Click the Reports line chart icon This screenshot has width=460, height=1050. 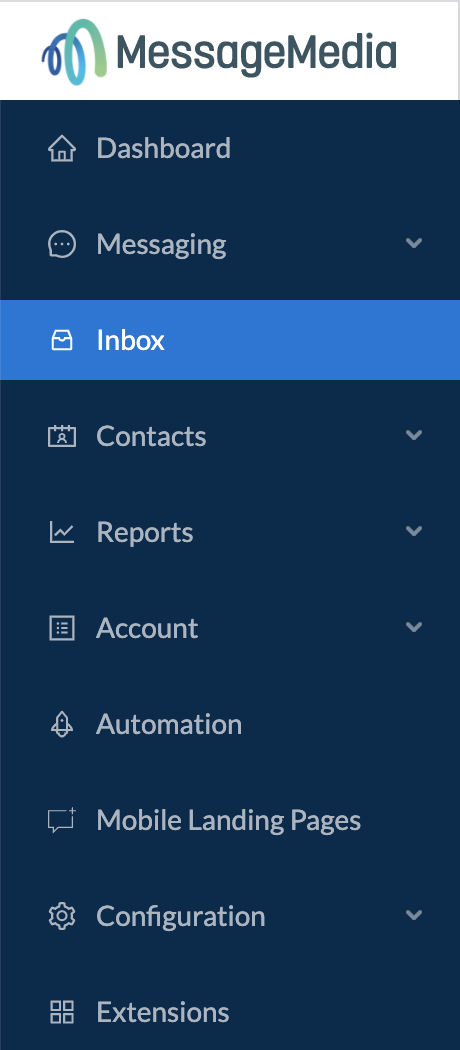click(62, 532)
